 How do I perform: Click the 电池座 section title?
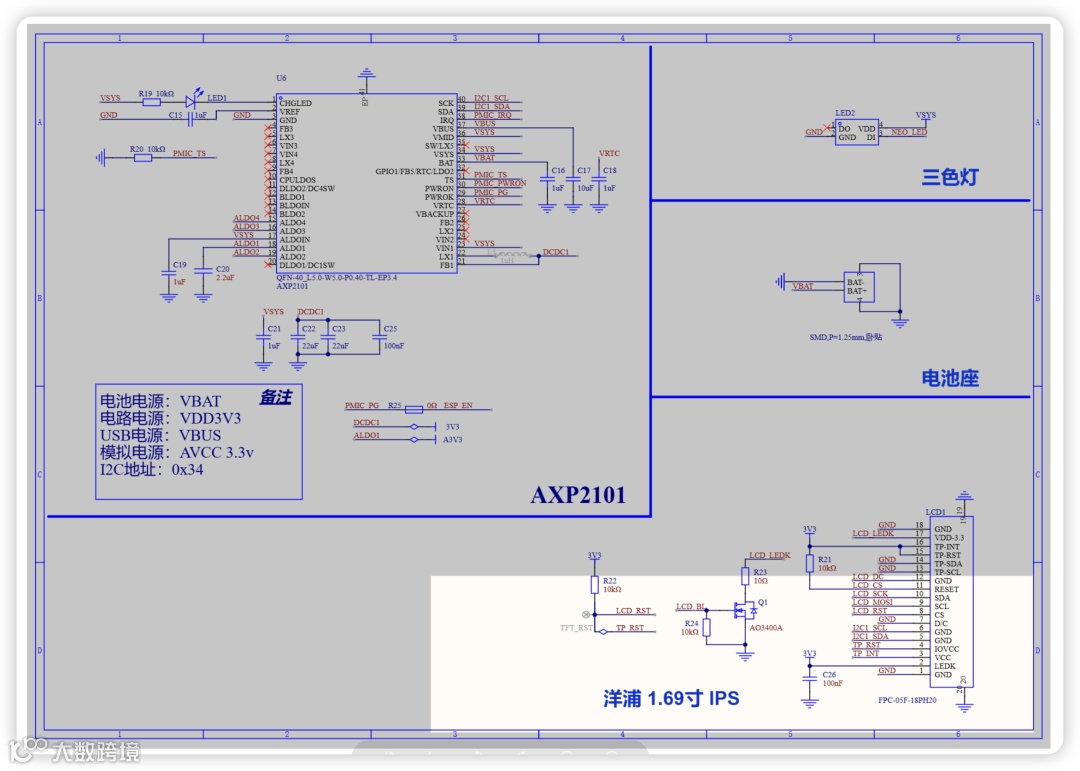pyautogui.click(x=950, y=378)
